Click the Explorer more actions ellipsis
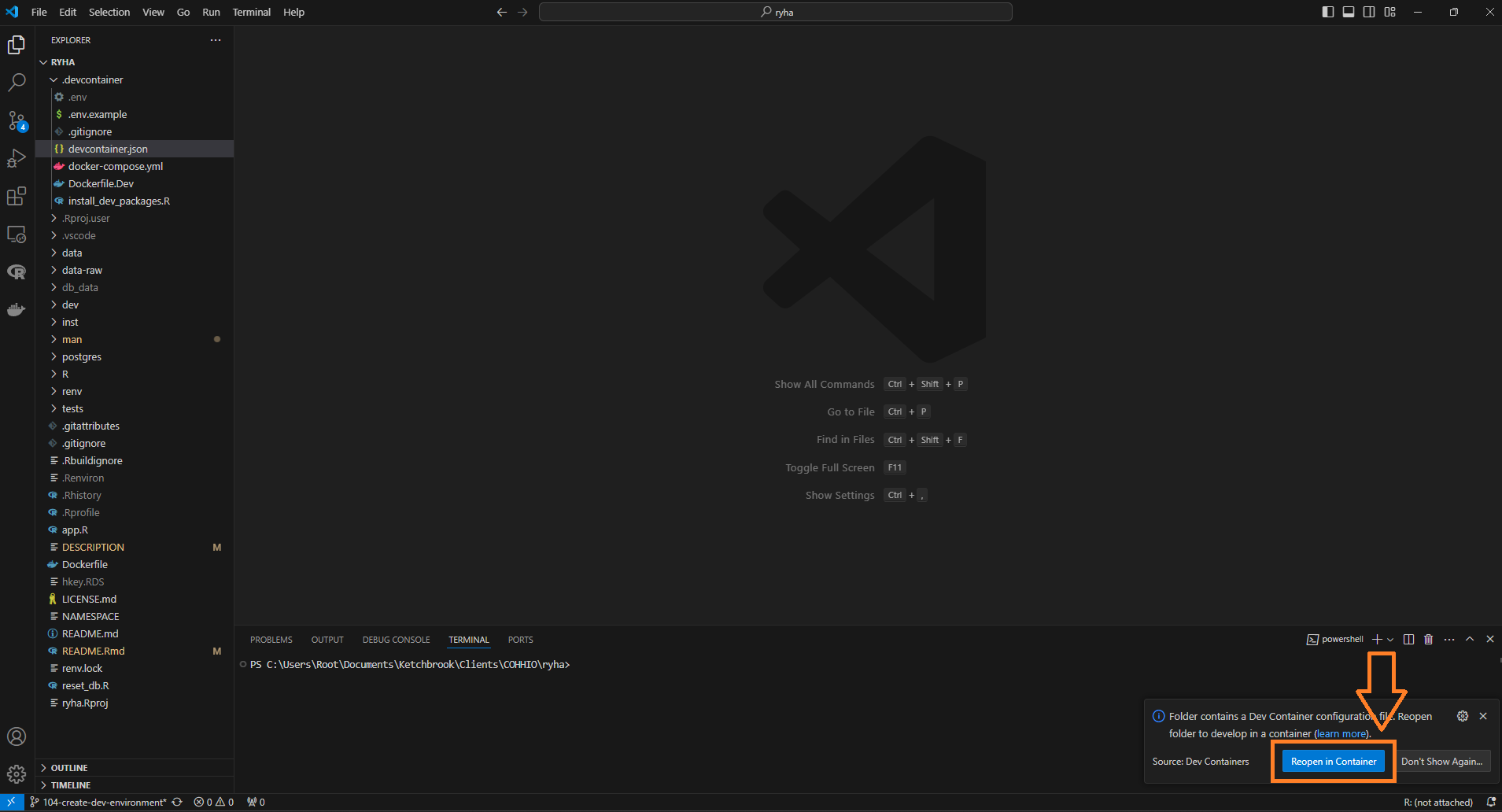1502x812 pixels. pos(216,40)
